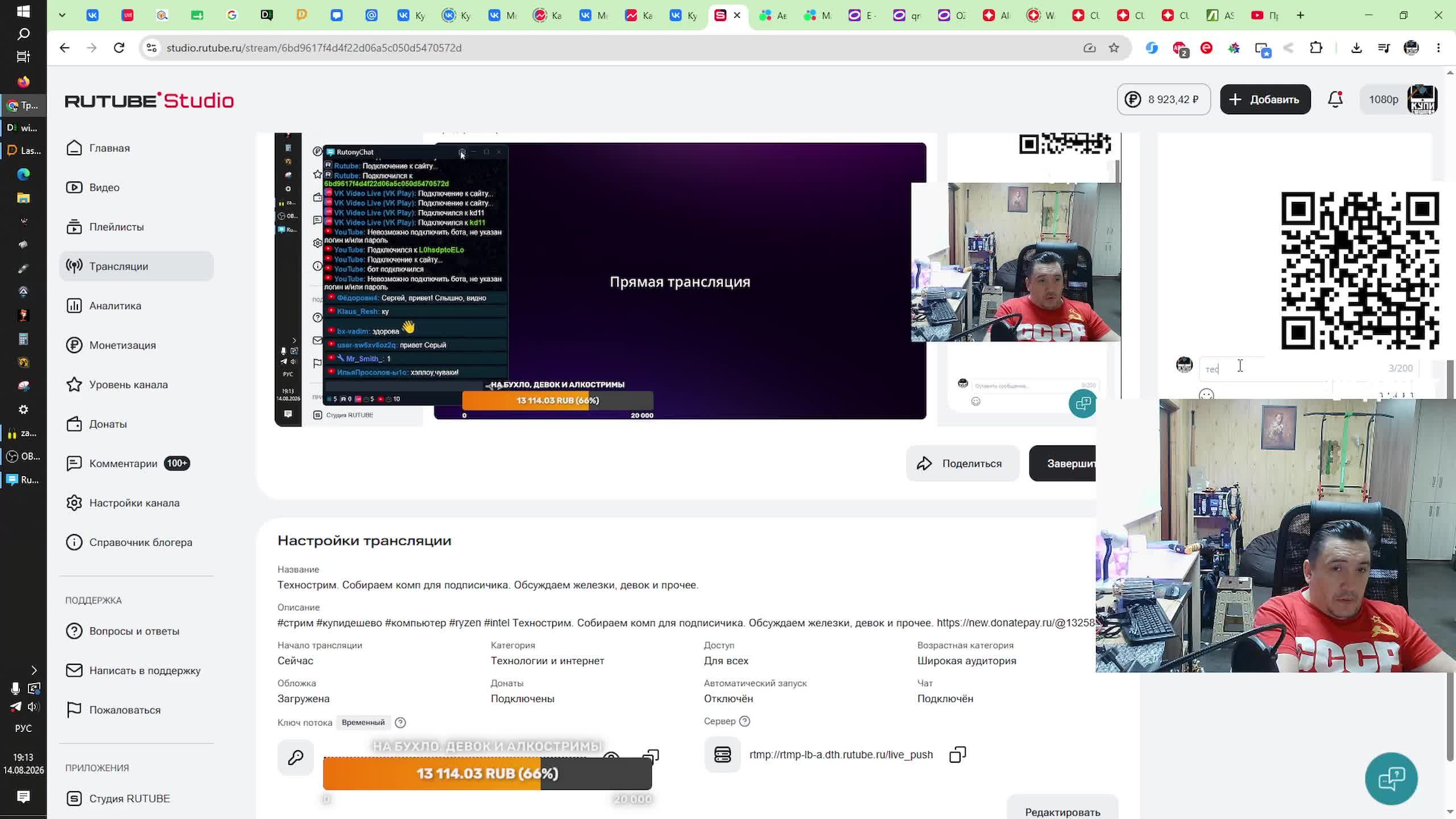Click the РУС language indicator in the taskbar
The height and width of the screenshot is (819, 1456).
coord(23,729)
